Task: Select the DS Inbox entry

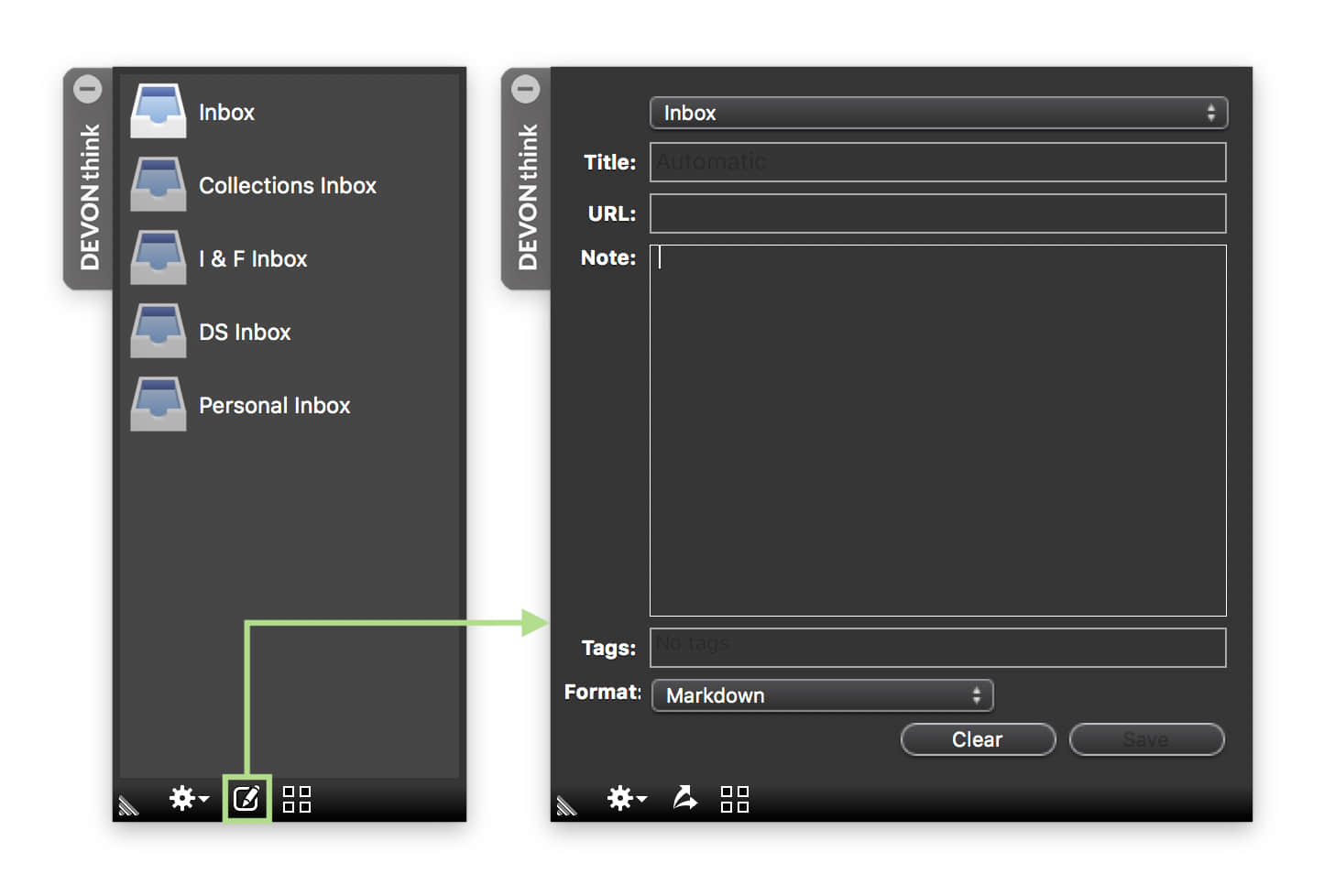Action: point(245,332)
